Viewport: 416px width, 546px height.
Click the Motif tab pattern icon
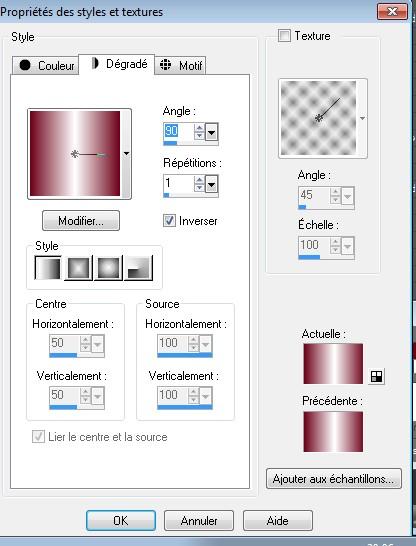pyautogui.click(x=165, y=64)
